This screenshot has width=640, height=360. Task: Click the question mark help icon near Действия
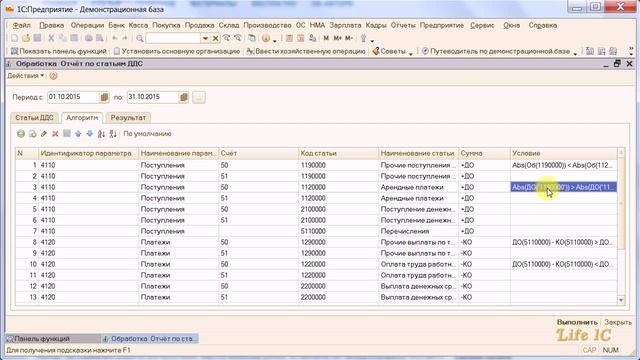[53, 76]
